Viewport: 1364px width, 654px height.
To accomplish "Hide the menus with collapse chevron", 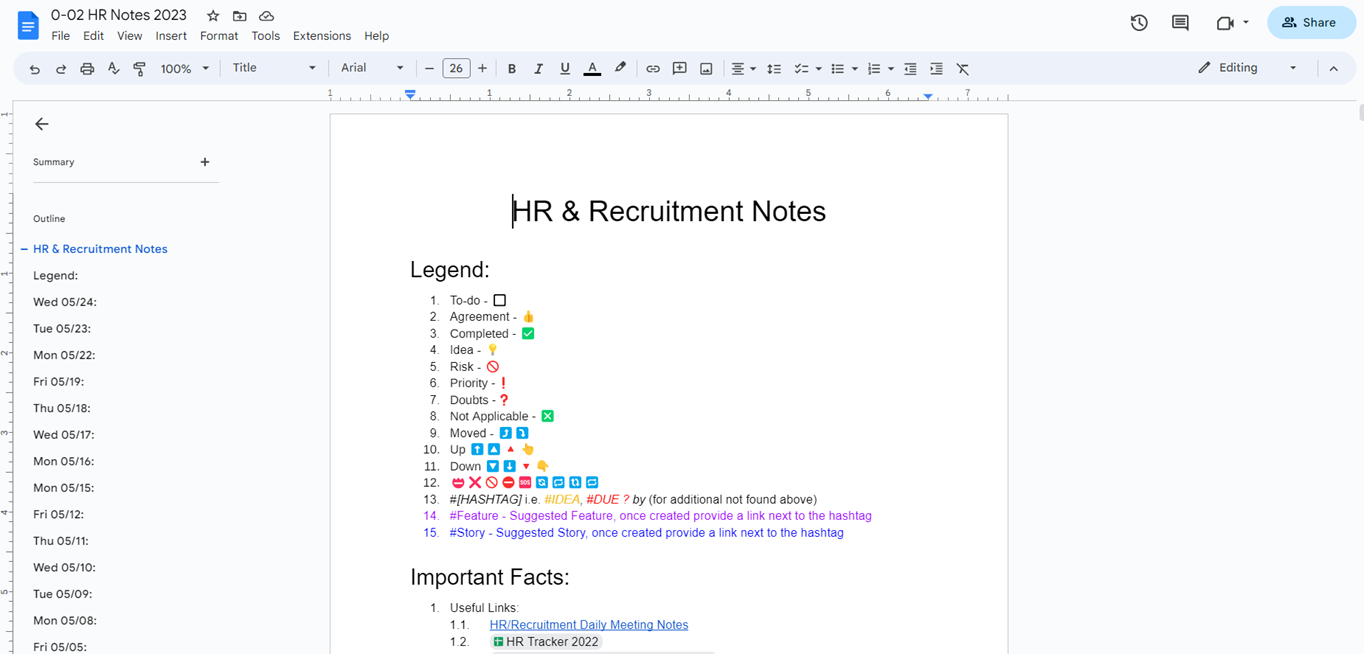I will [x=1333, y=69].
